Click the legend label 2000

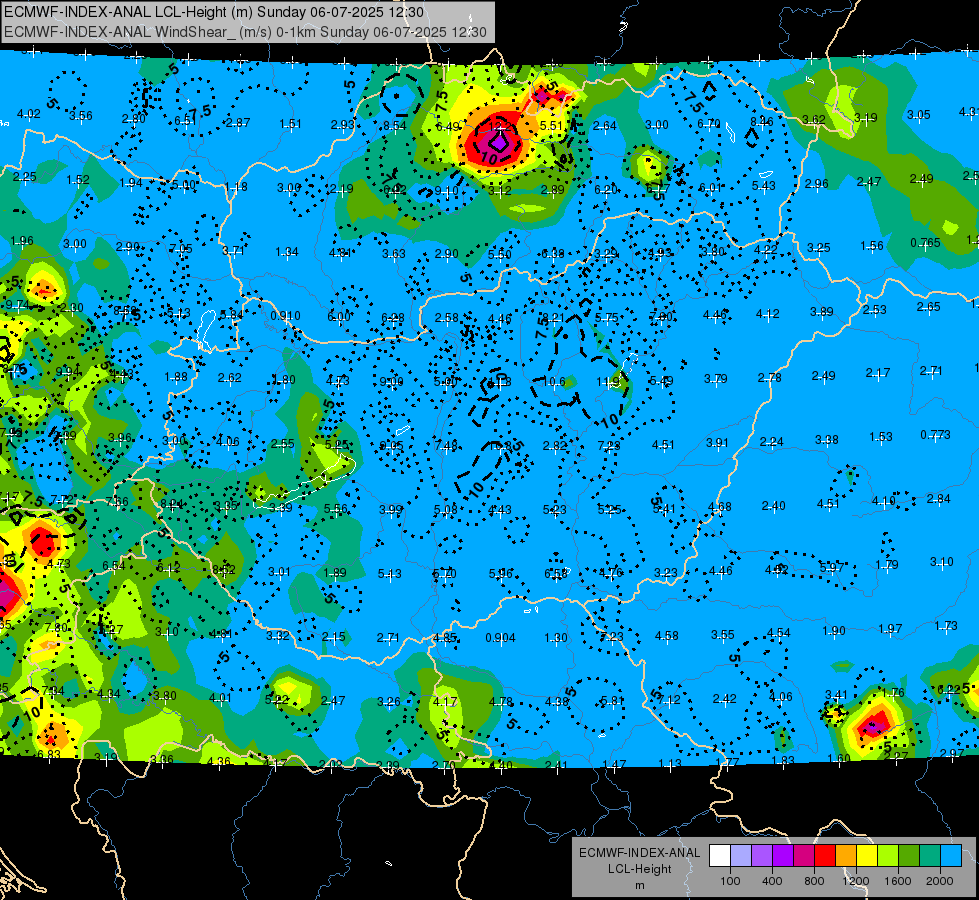(x=940, y=881)
